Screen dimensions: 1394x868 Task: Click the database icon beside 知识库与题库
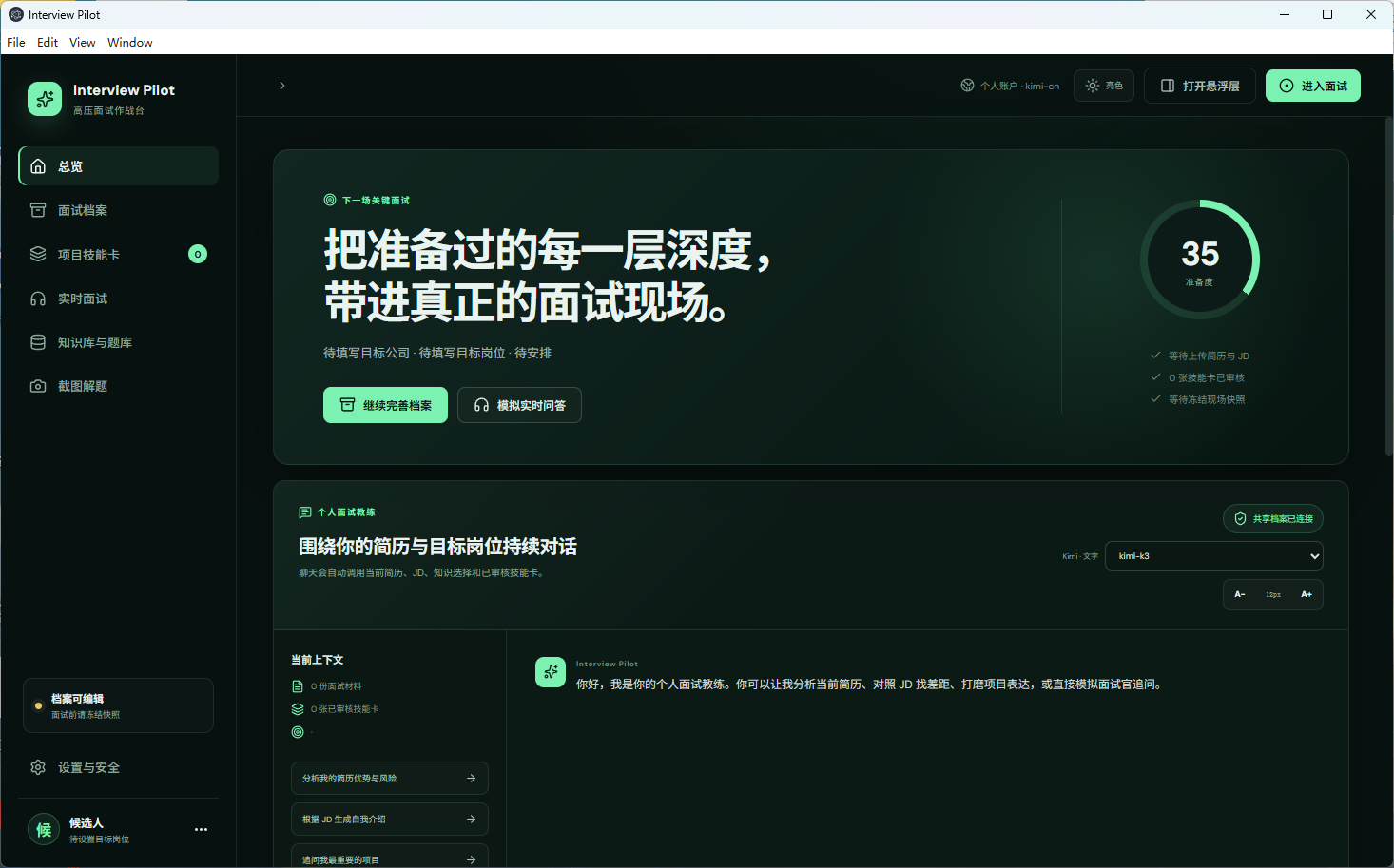[38, 342]
